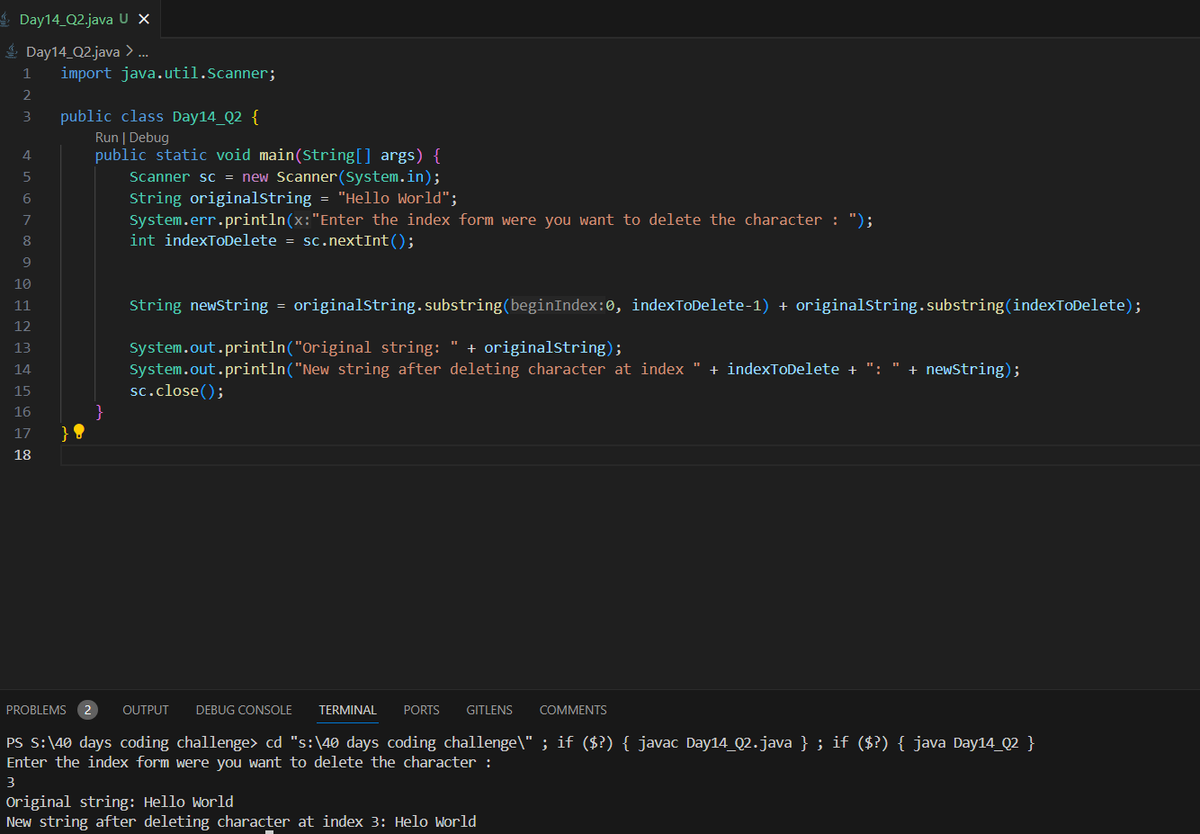Image resolution: width=1200 pixels, height=834 pixels.
Task: Close the Day14_Q2.java editor tab
Action: [x=144, y=20]
